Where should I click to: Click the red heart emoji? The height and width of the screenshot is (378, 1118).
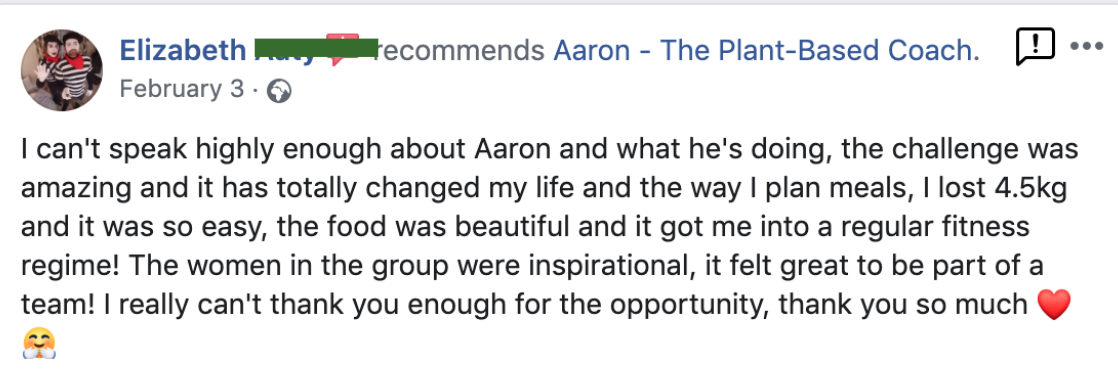tap(1054, 307)
